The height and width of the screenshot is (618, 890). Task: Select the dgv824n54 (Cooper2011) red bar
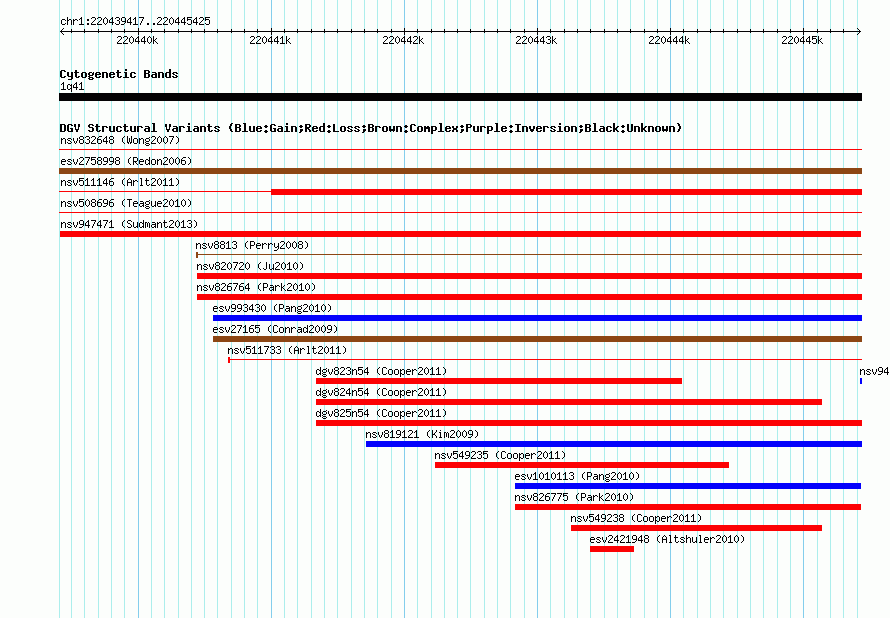(569, 402)
